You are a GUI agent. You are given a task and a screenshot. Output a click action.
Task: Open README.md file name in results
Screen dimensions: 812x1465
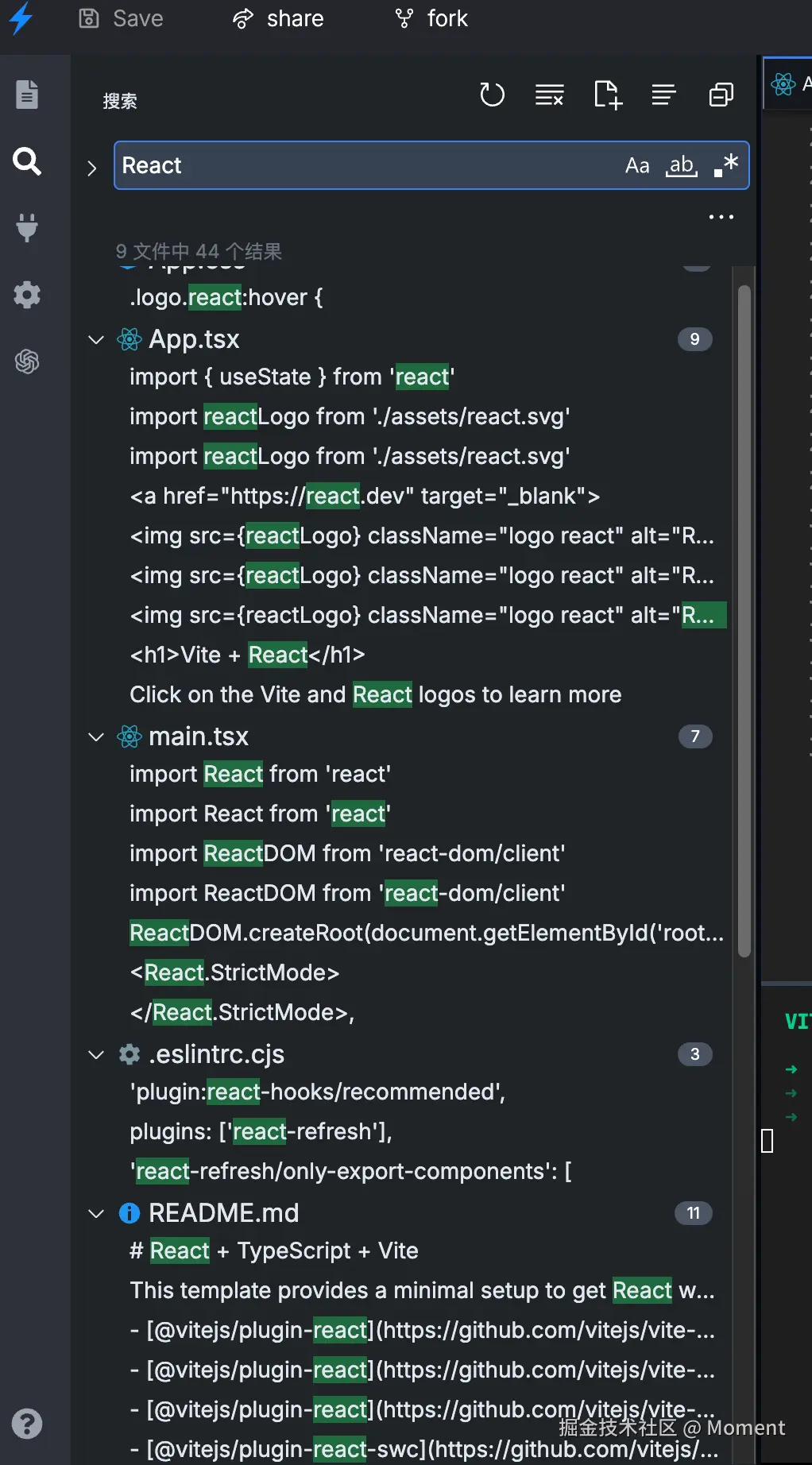[224, 1213]
